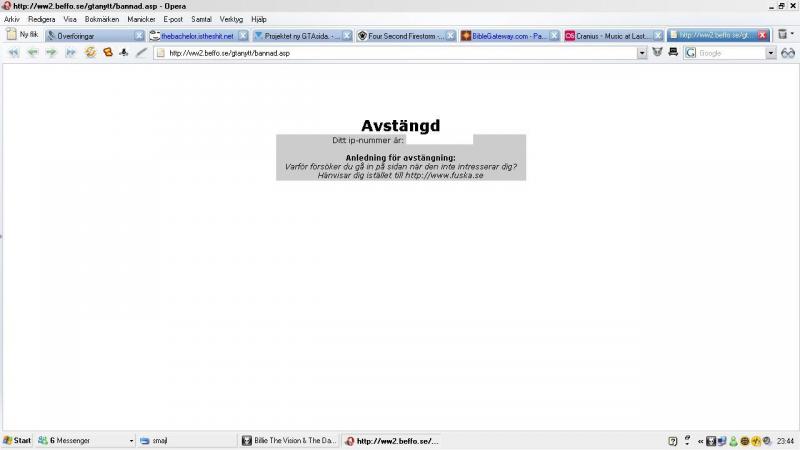This screenshot has height=450, width=800.
Task: Open the smaj taskbar window
Action: [x=186, y=441]
